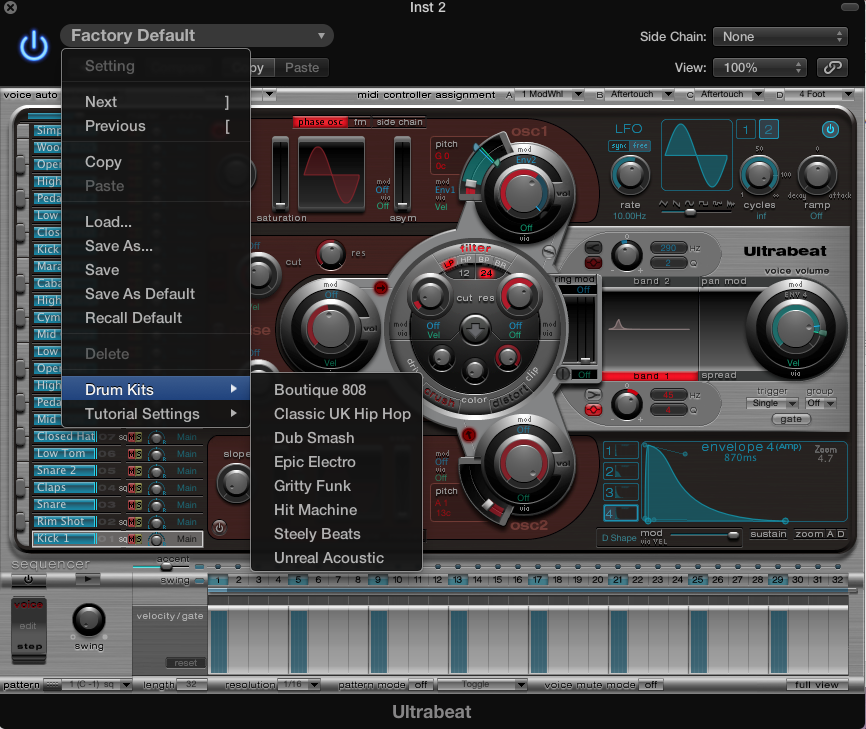Viewport: 866px width, 729px height.
Task: Toggle power button below slope knob
Action: click(219, 527)
